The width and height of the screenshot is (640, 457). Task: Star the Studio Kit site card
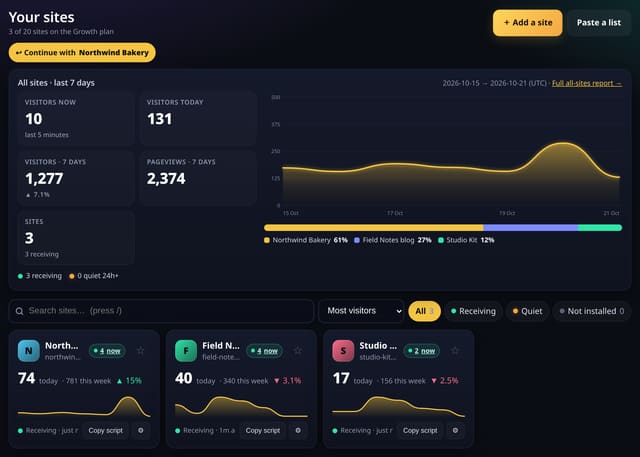click(455, 351)
